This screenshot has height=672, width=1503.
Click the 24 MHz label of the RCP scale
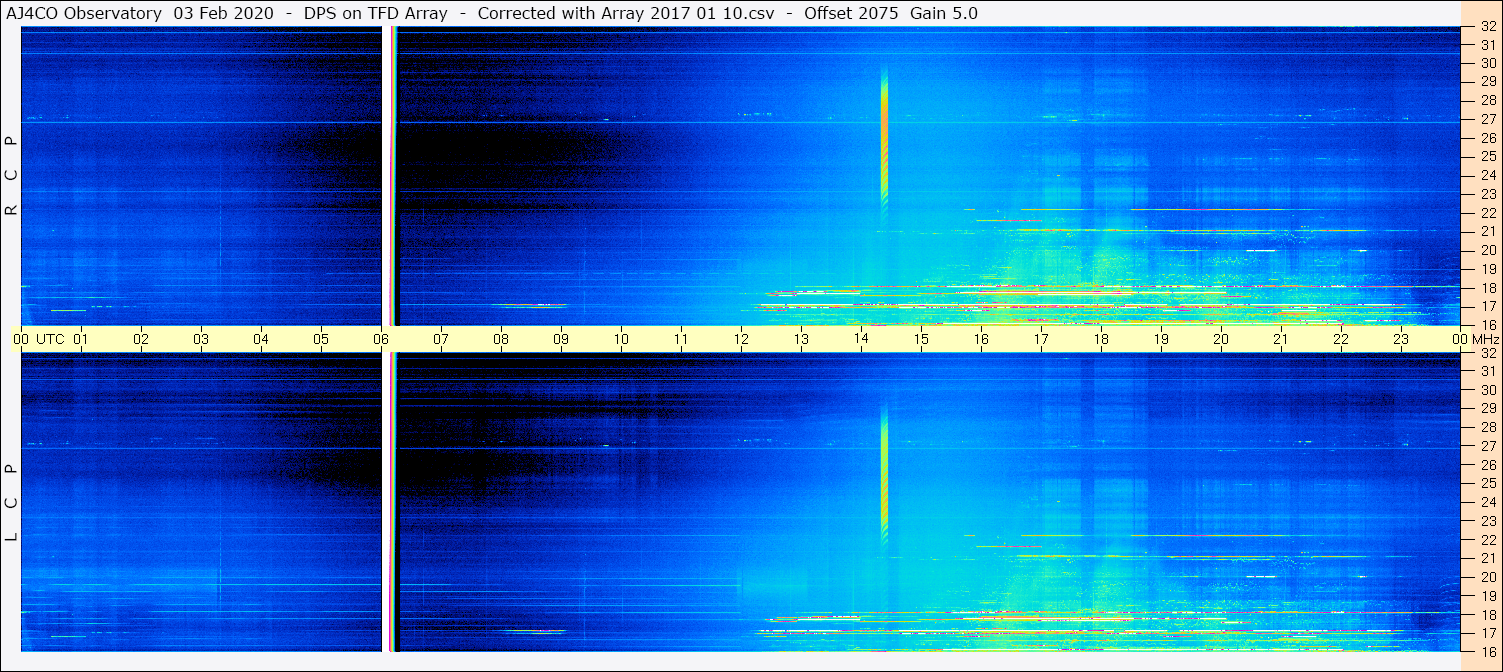tap(1488, 175)
